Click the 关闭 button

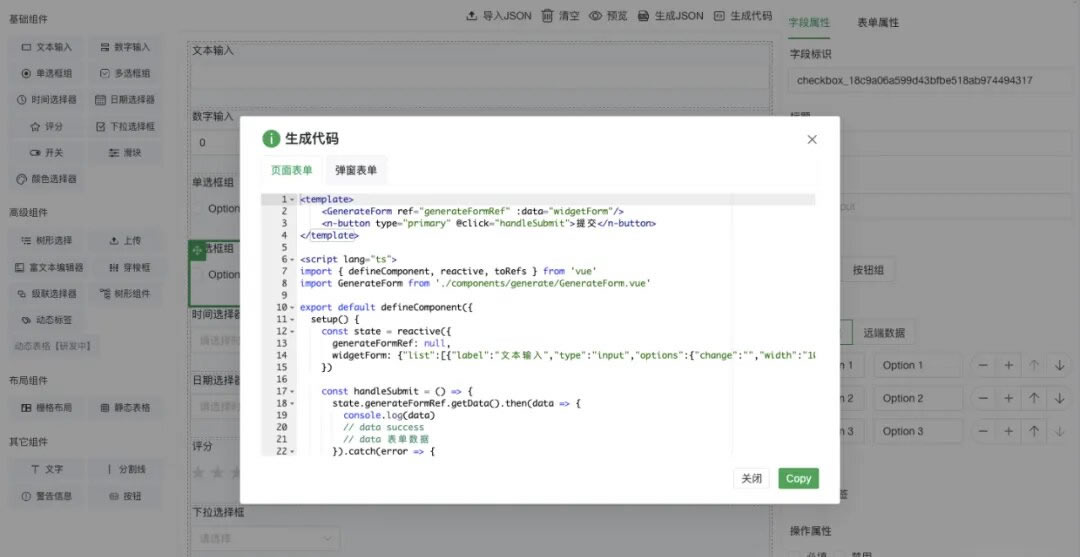point(751,479)
